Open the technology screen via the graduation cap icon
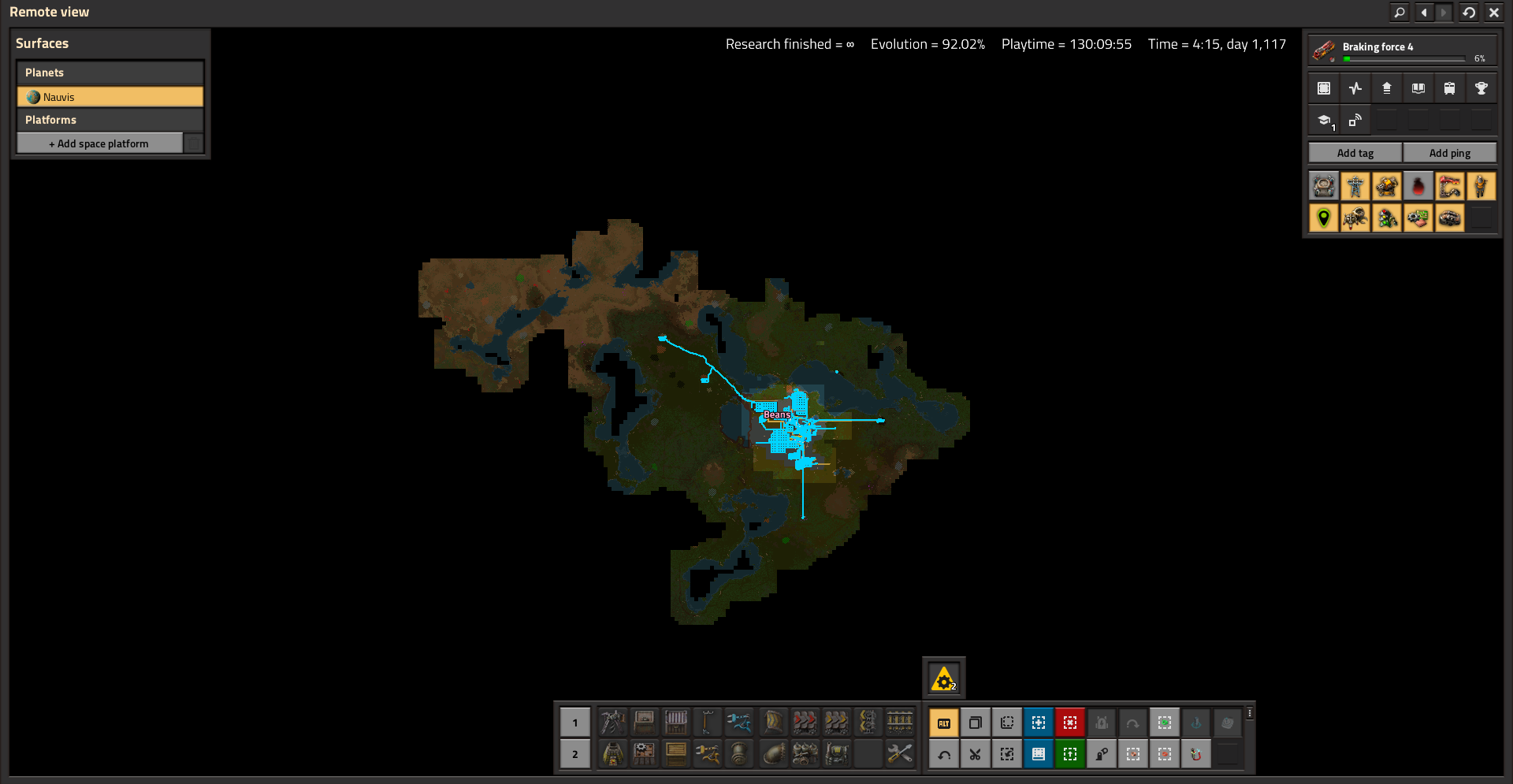The image size is (1513, 784). 1323,120
